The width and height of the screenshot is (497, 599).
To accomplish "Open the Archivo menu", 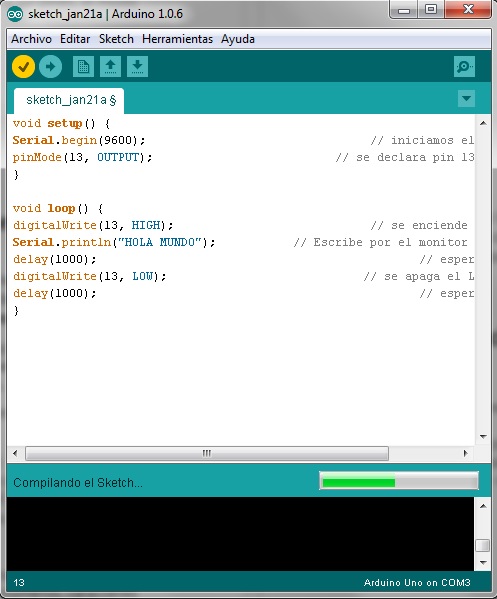I will [31, 39].
